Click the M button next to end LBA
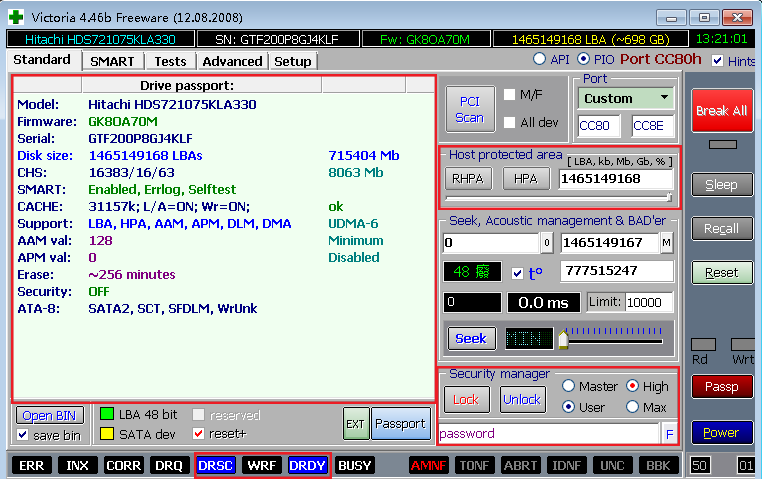Viewport: 762px width, 479px height. pos(666,242)
